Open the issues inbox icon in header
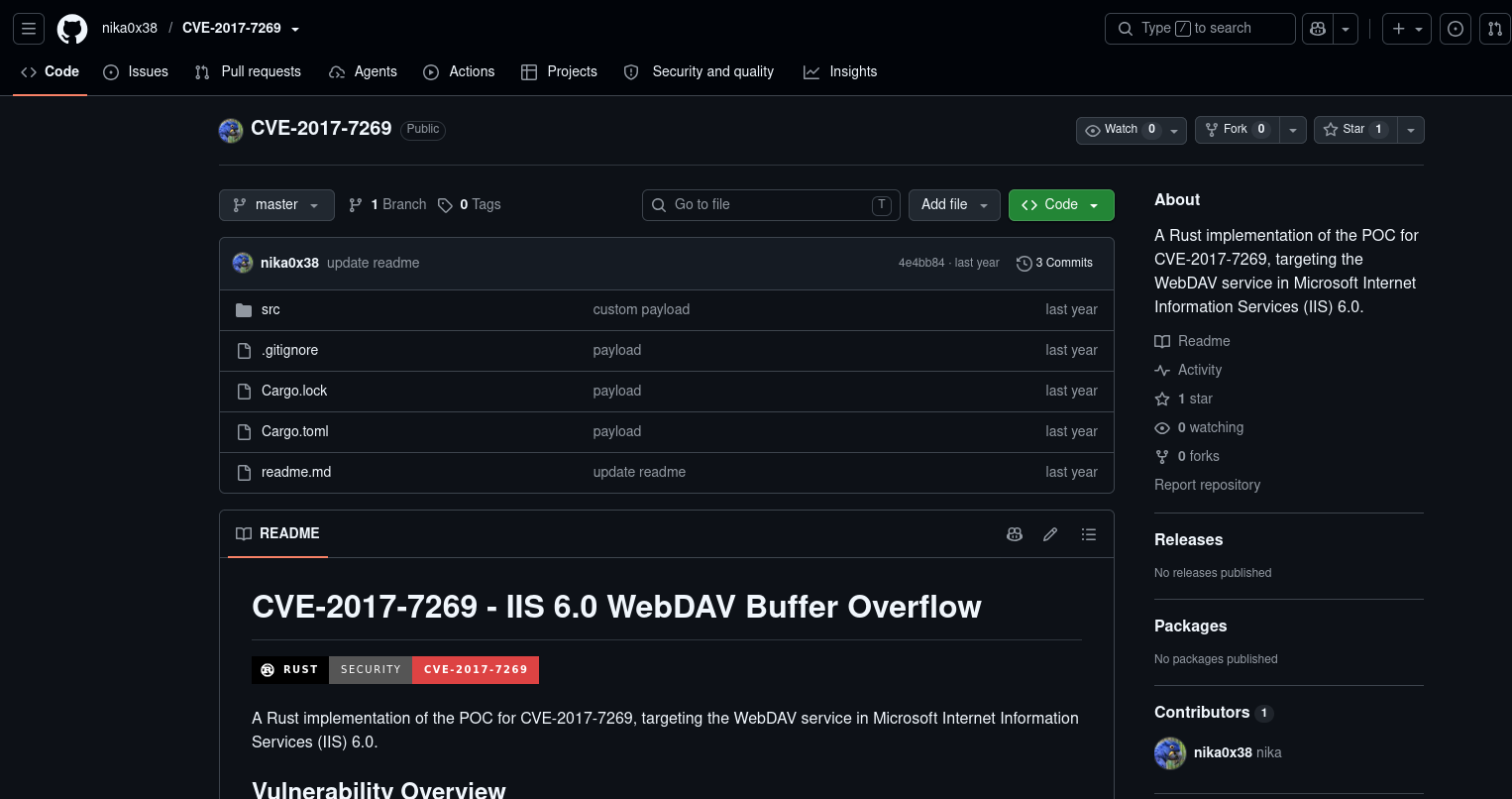1512x799 pixels. pos(1456,29)
